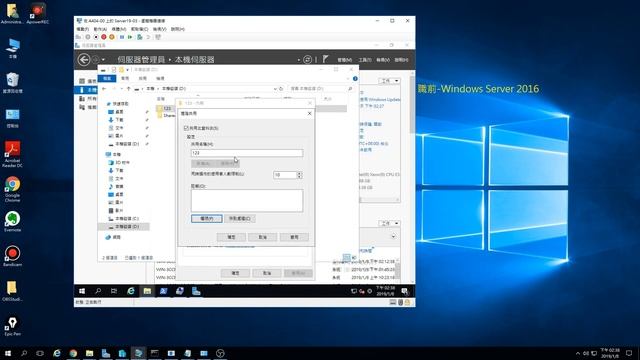Image resolution: width=640 pixels, height=360 pixels.
Task: Select Local Disk (C:) in File Explorer tree
Action: click(x=127, y=218)
